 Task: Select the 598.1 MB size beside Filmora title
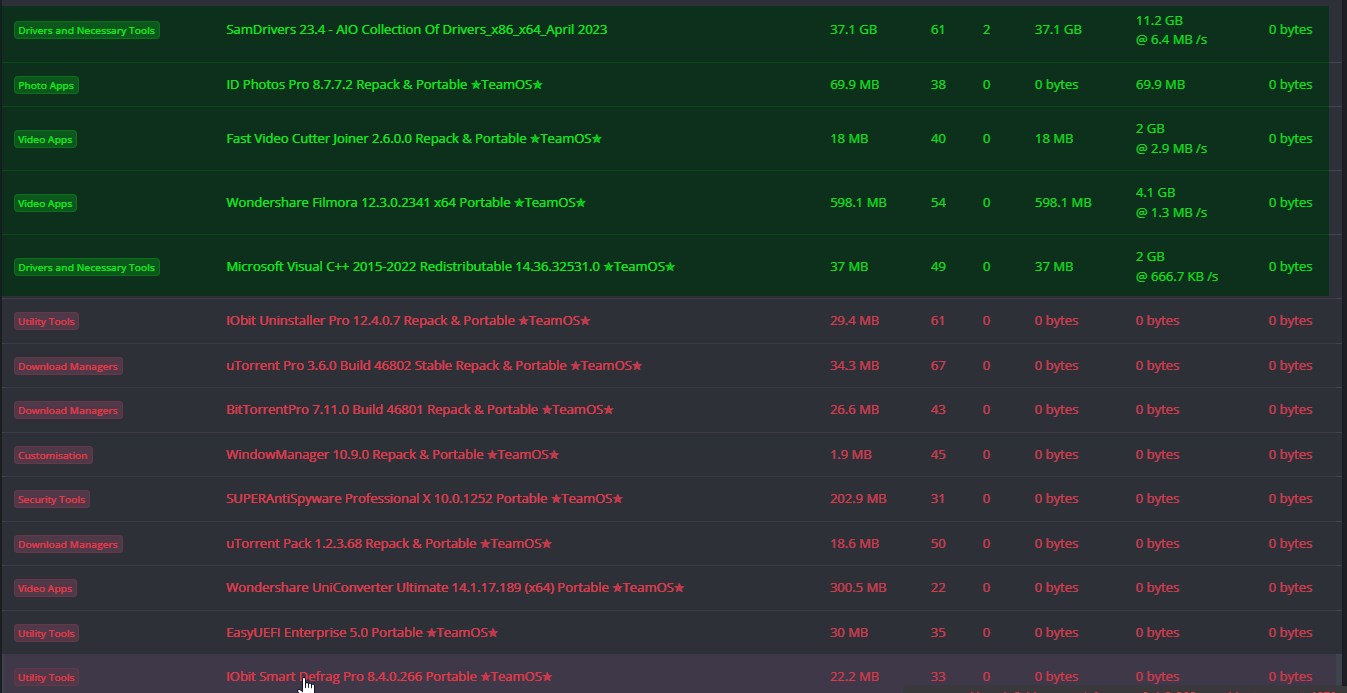(x=858, y=203)
